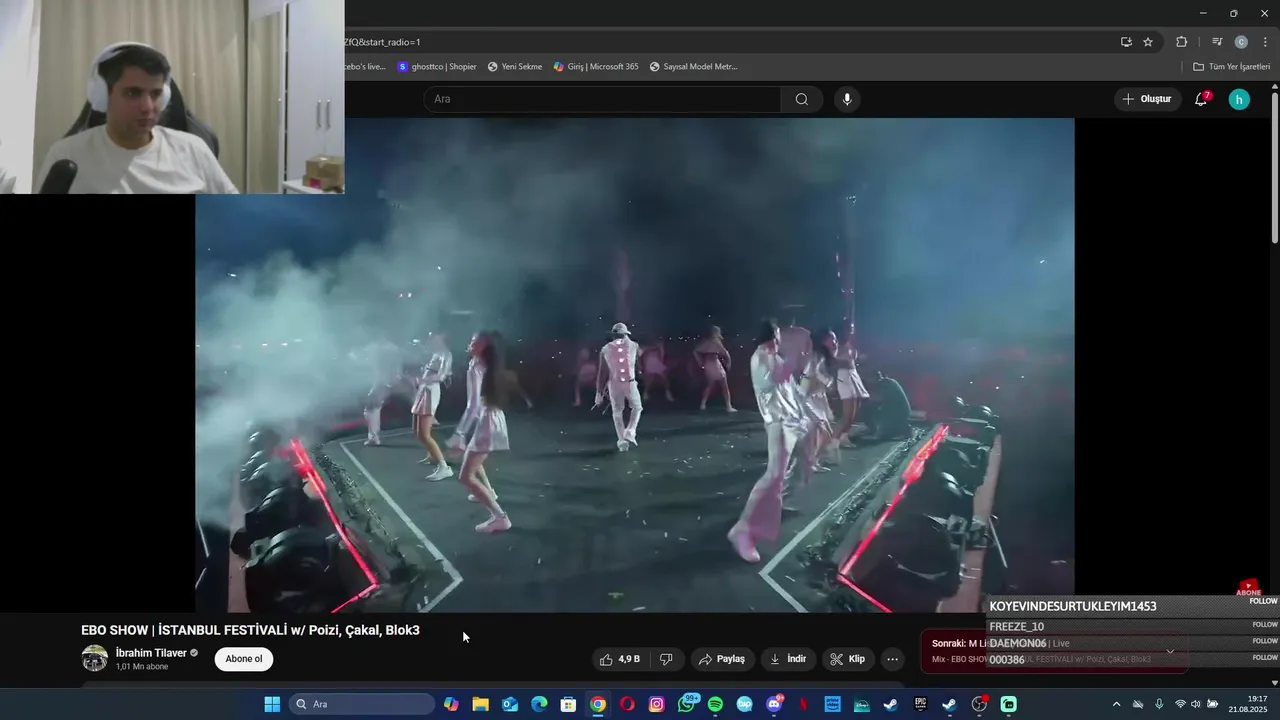Viewport: 1280px width, 720px height.
Task: Expand the Sonraki mix playlist chevron
Action: point(1170,651)
